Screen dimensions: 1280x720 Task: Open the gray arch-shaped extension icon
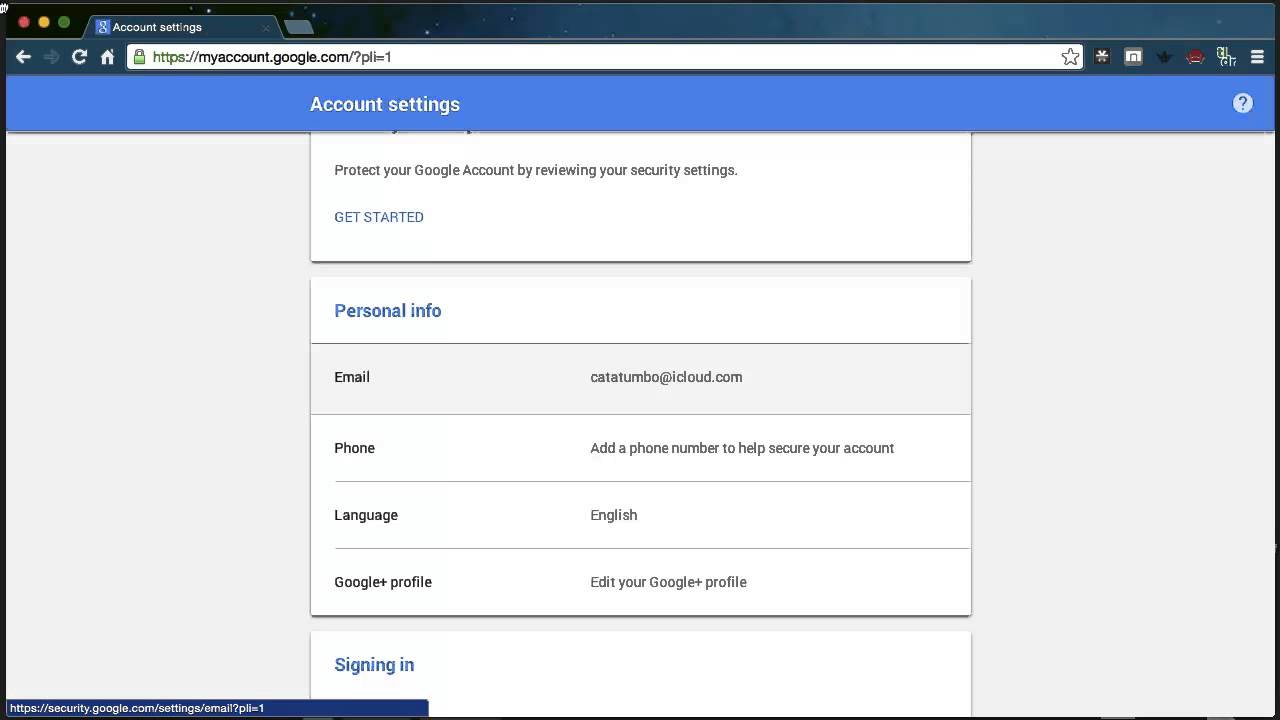coord(1133,57)
